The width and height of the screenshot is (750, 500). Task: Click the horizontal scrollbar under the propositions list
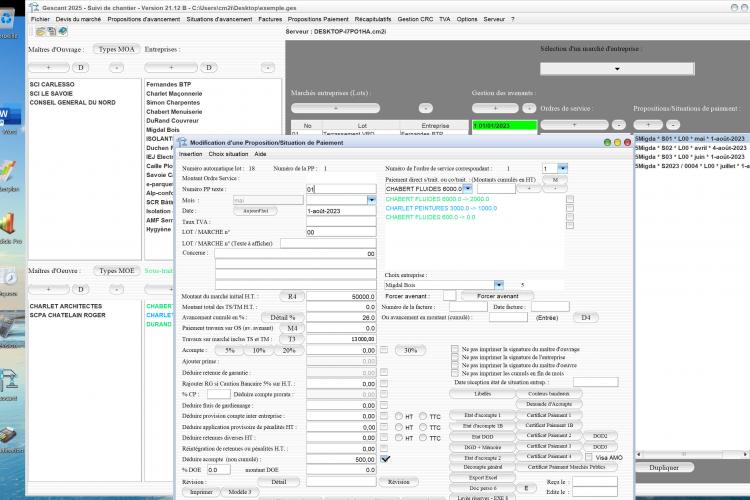coord(692,454)
